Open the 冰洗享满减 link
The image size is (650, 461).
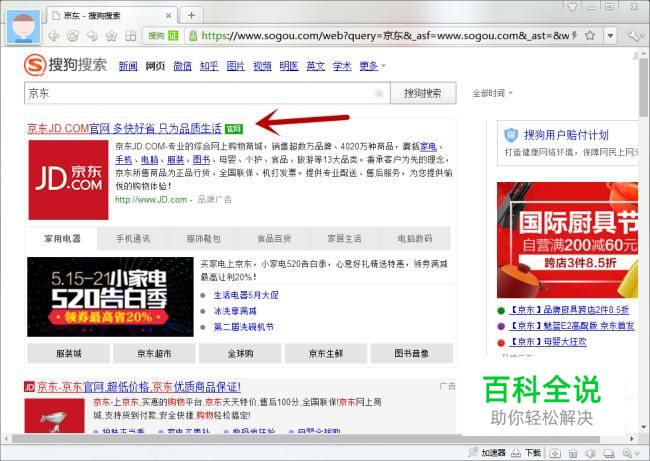click(235, 311)
